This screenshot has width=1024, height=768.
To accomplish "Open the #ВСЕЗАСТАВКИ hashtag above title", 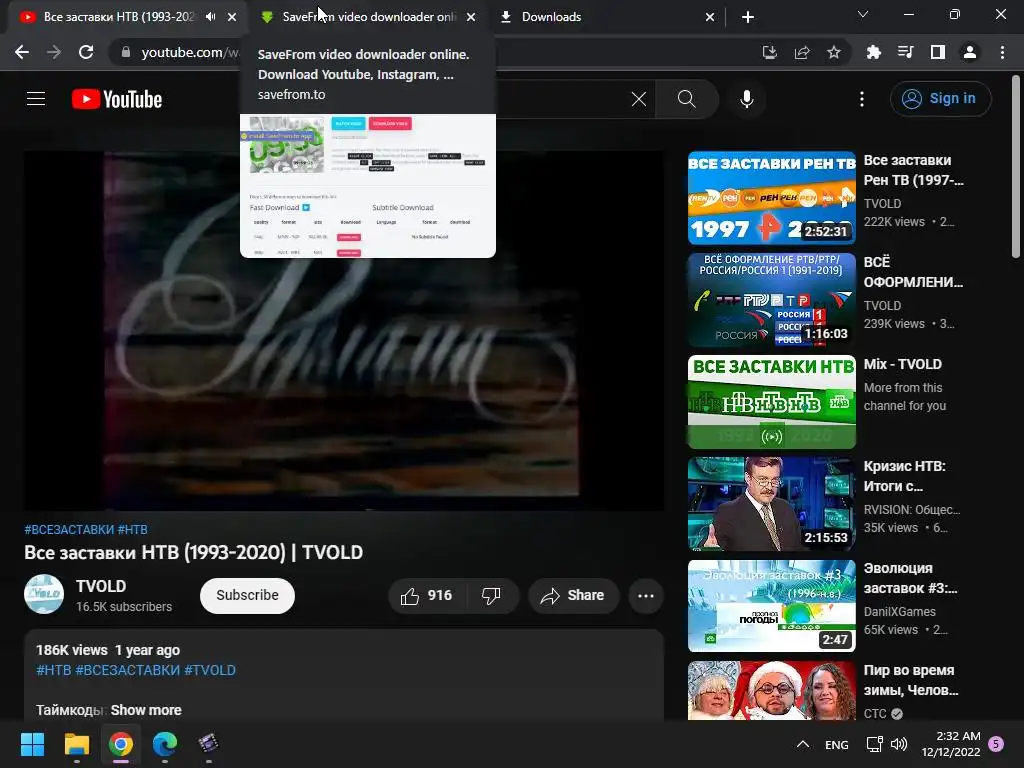I will tap(69, 530).
